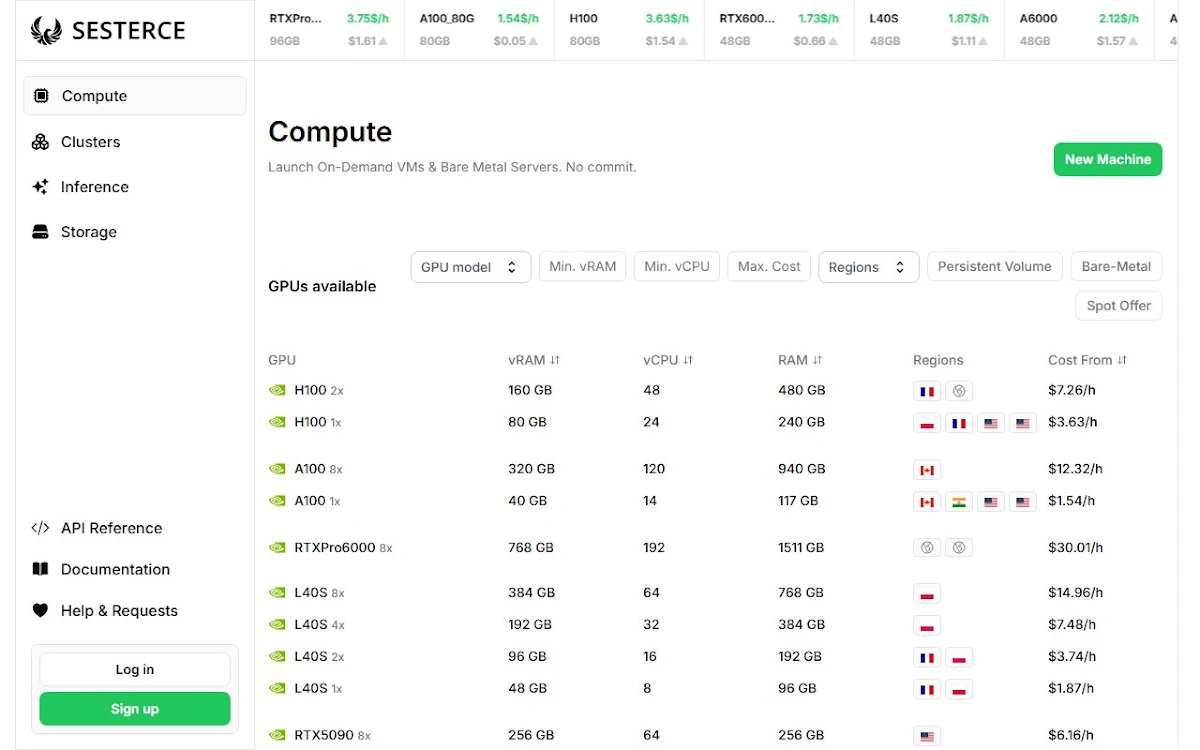The height and width of the screenshot is (750, 1200).
Task: Click the $30.01/h price for RTXPro6000
Action: point(1075,548)
